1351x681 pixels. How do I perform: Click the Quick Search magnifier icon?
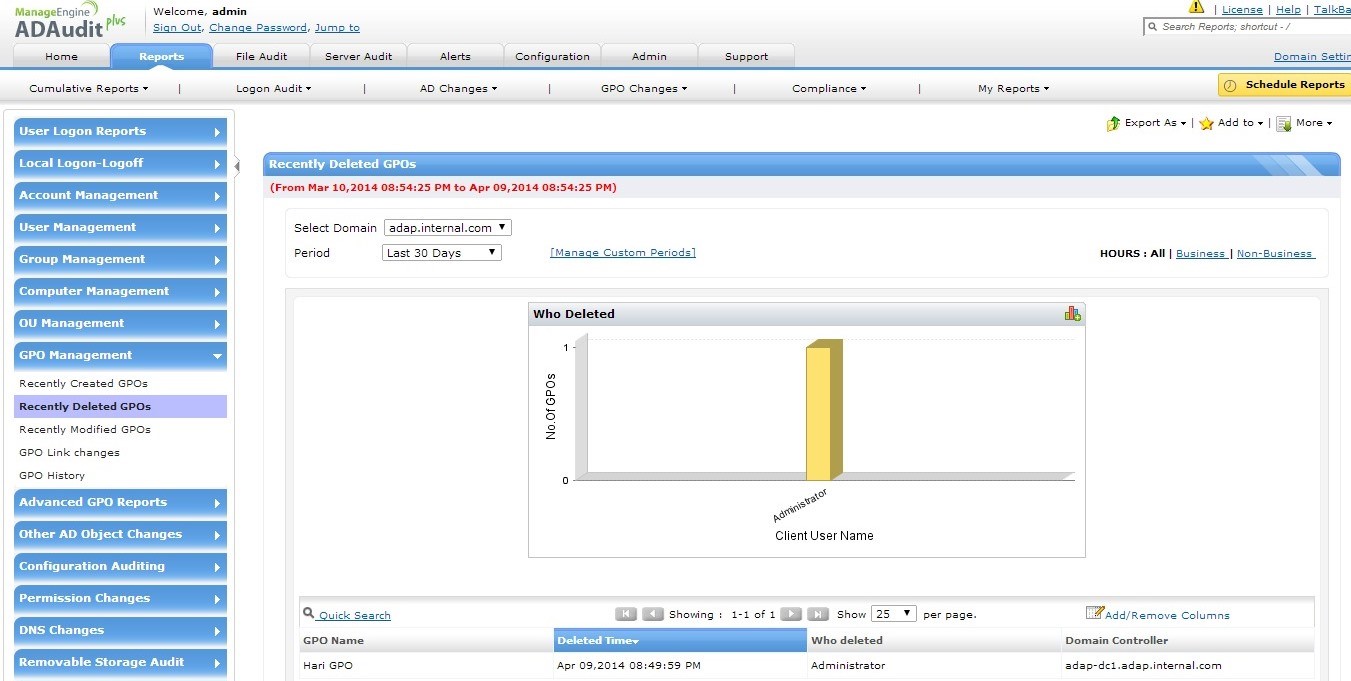click(309, 614)
